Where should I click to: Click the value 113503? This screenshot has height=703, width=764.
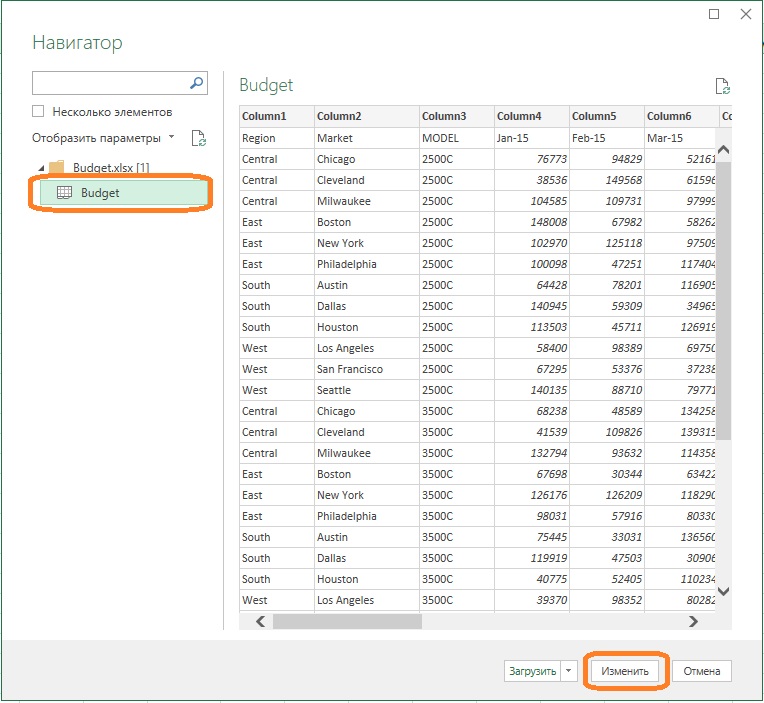(x=549, y=327)
